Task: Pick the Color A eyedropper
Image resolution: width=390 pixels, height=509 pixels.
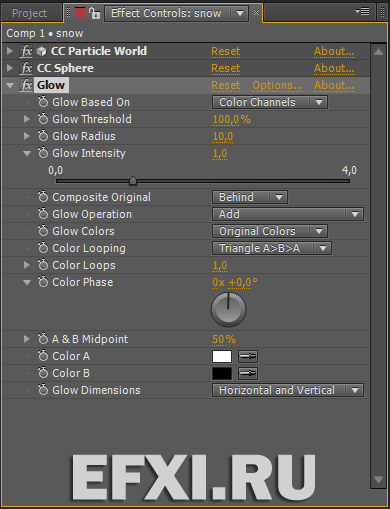Action: [x=248, y=356]
